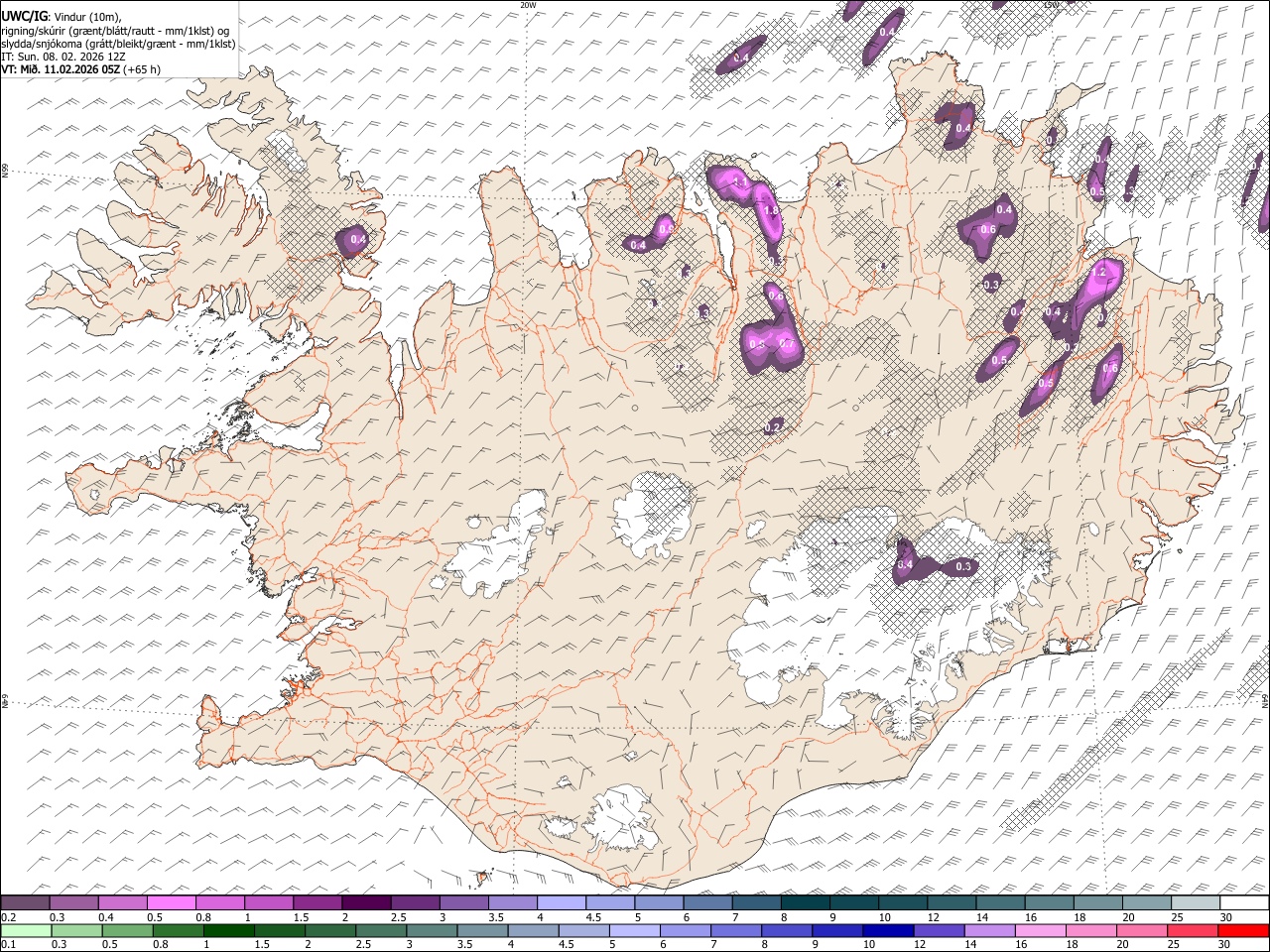Select the valid time line 'VT: Mið. 11.02.2026 05Z'
The width and height of the screenshot is (1270, 952).
[61, 69]
